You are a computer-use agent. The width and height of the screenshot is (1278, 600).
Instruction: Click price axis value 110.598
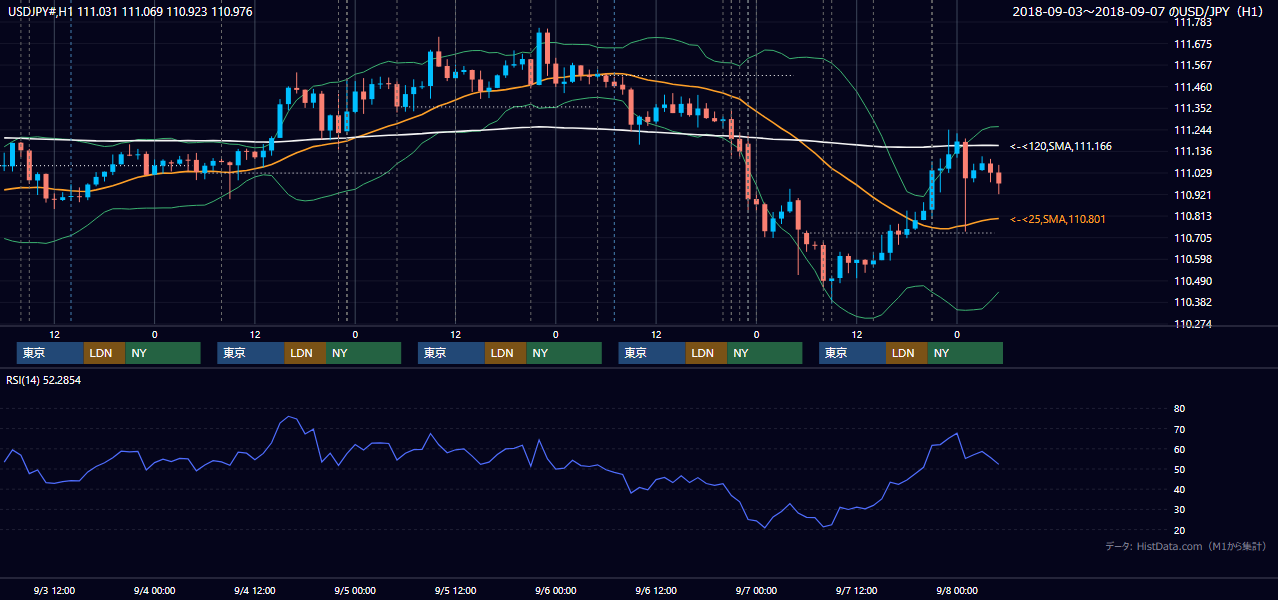point(1192,259)
